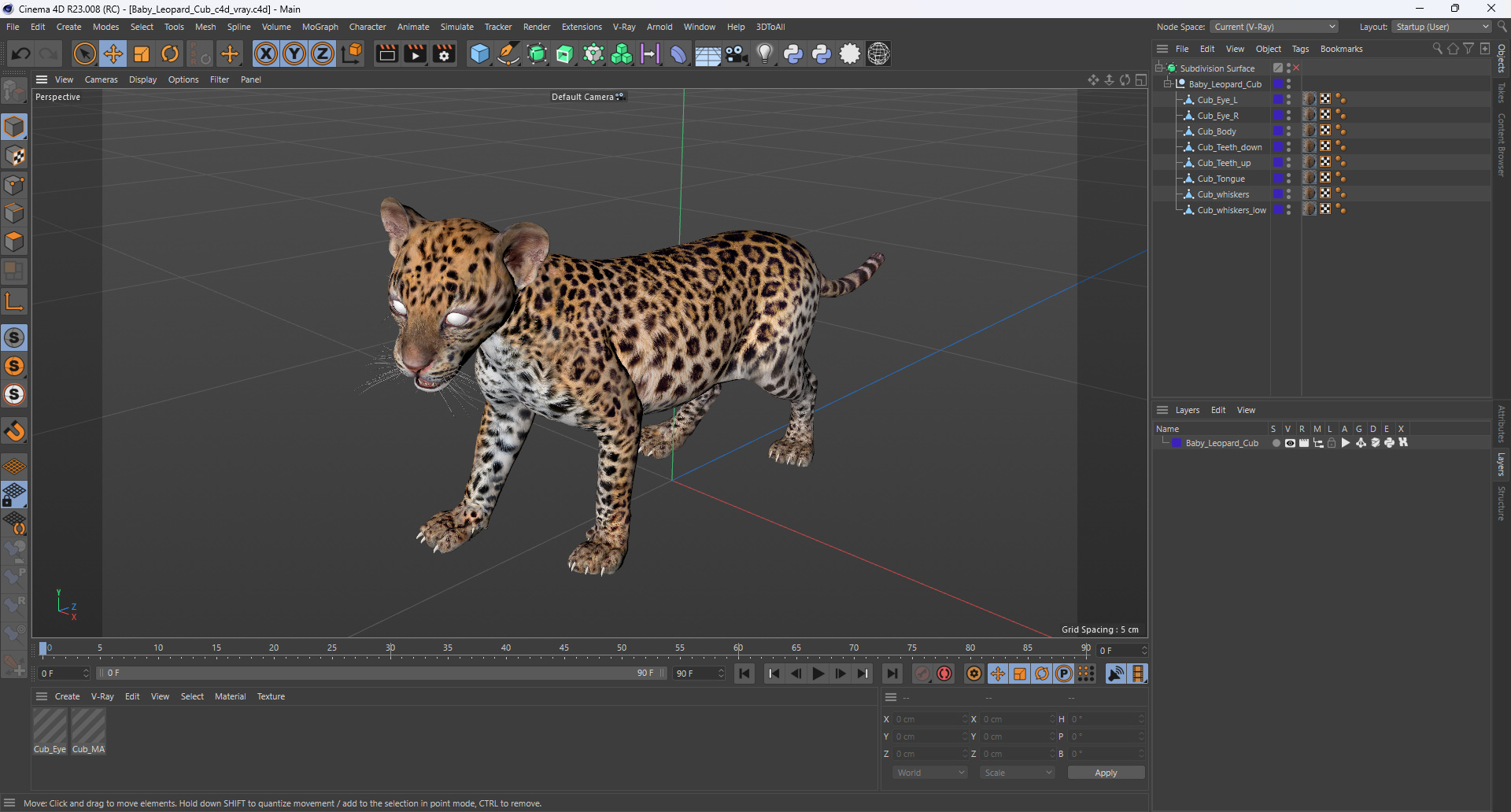Switch to Make Editable mode icon

[x=14, y=92]
